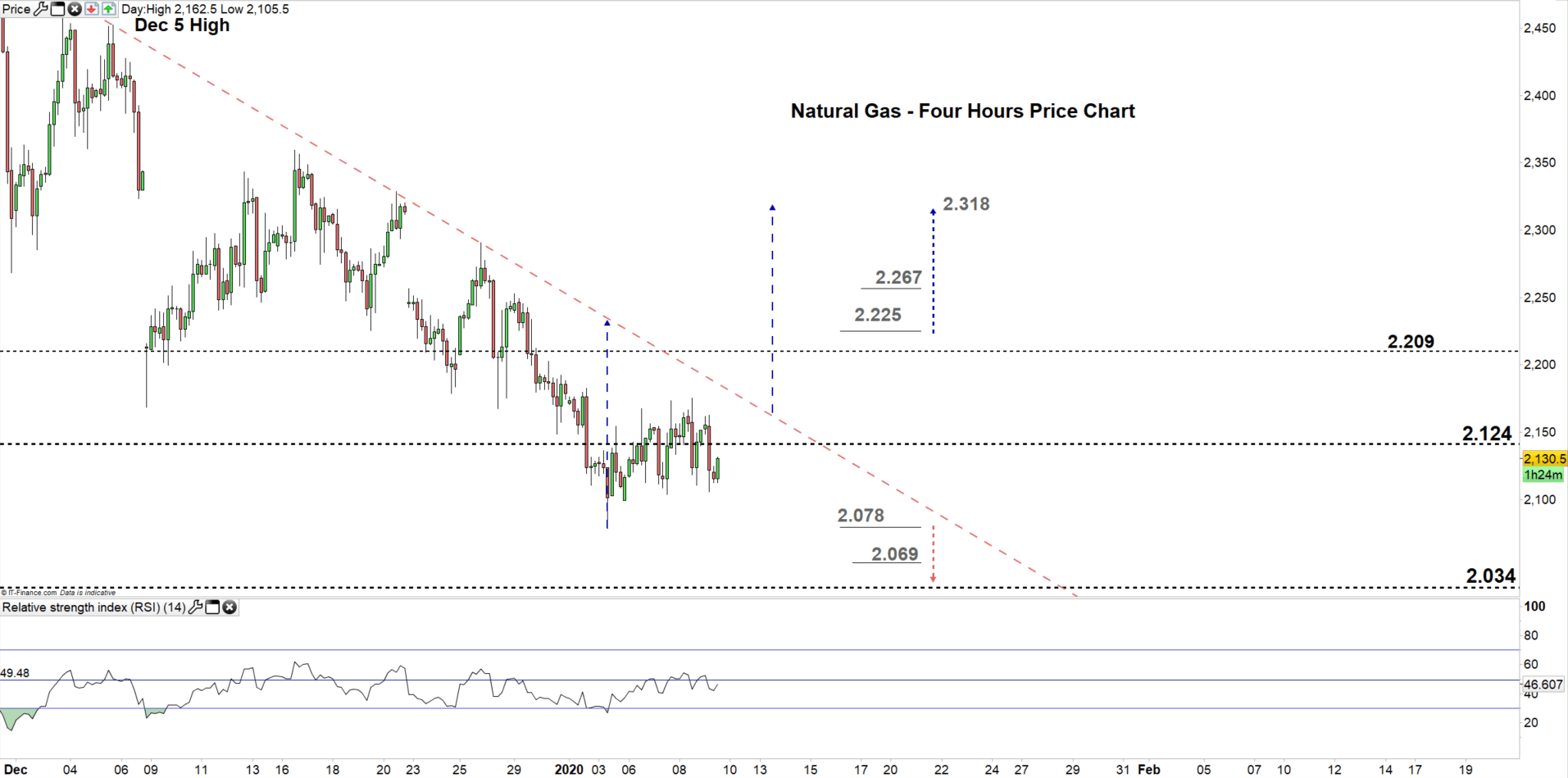This screenshot has height=778, width=1568.
Task: Click the 2,200 price axis label
Action: click(x=1539, y=365)
